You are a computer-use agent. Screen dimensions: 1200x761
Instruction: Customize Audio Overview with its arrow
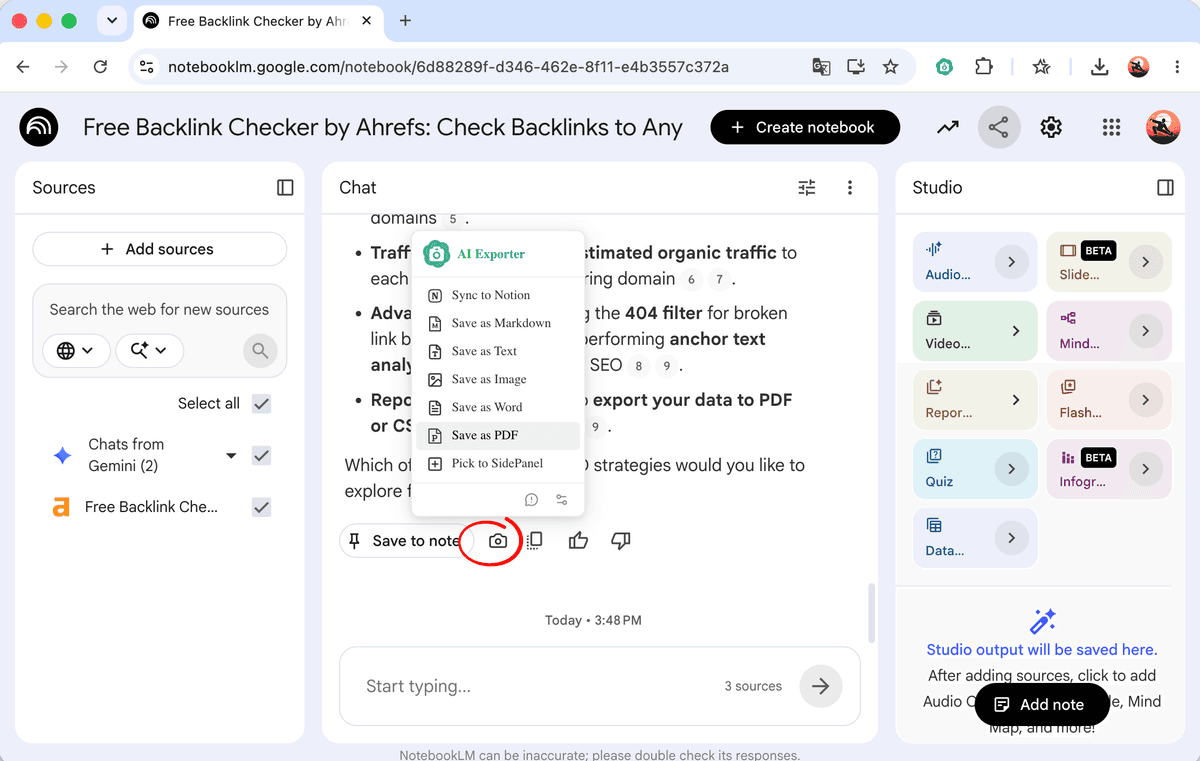coord(1012,262)
